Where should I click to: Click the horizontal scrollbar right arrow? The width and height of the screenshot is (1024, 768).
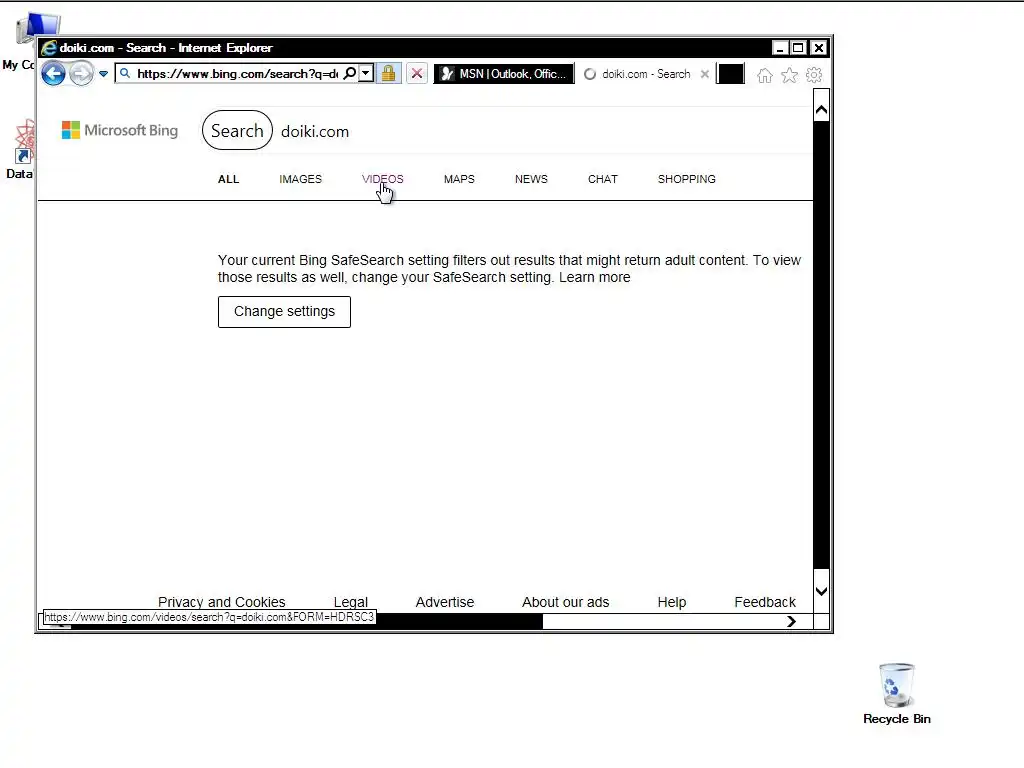tap(792, 621)
